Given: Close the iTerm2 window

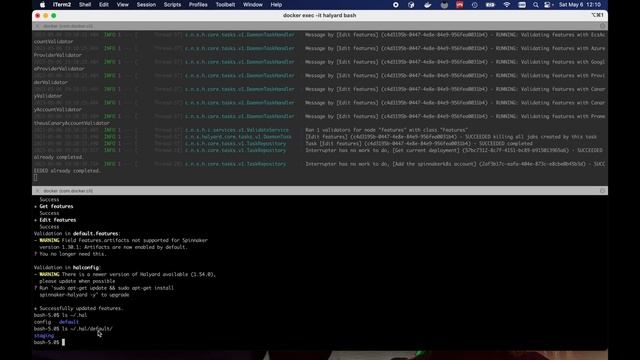Looking at the screenshot, I should point(38,16).
